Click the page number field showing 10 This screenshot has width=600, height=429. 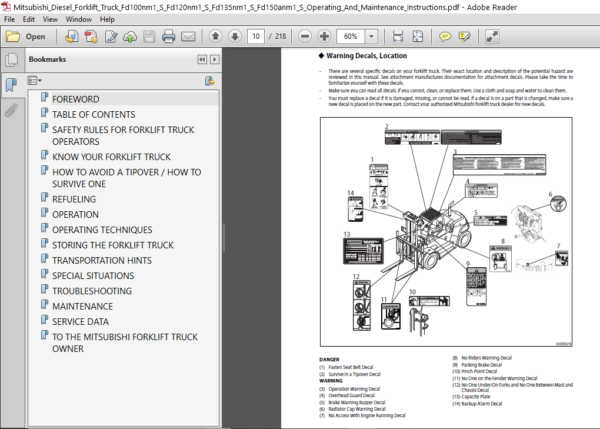pos(256,36)
